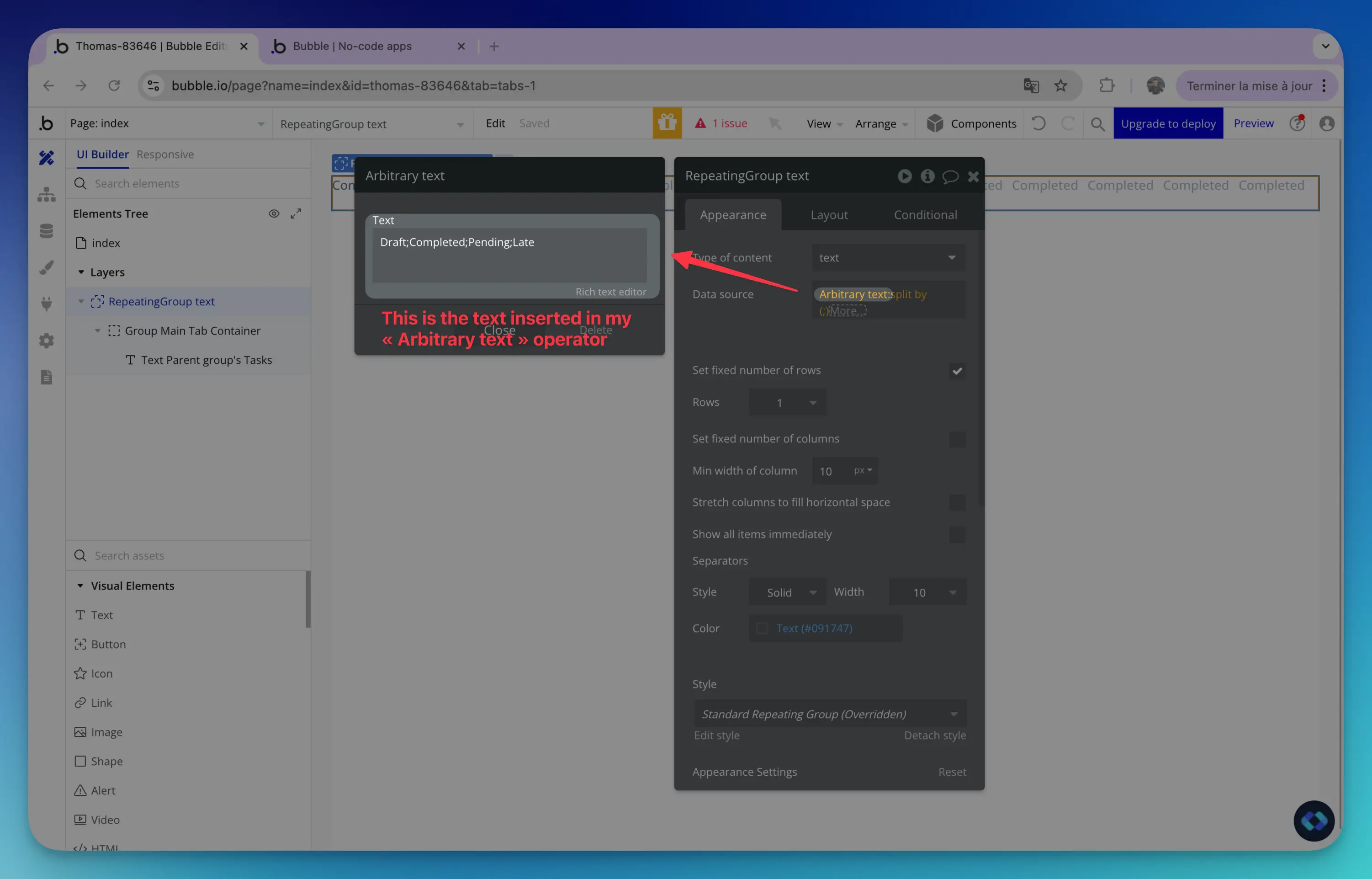Open the Rows number dropdown
1372x879 pixels.
tap(787, 403)
